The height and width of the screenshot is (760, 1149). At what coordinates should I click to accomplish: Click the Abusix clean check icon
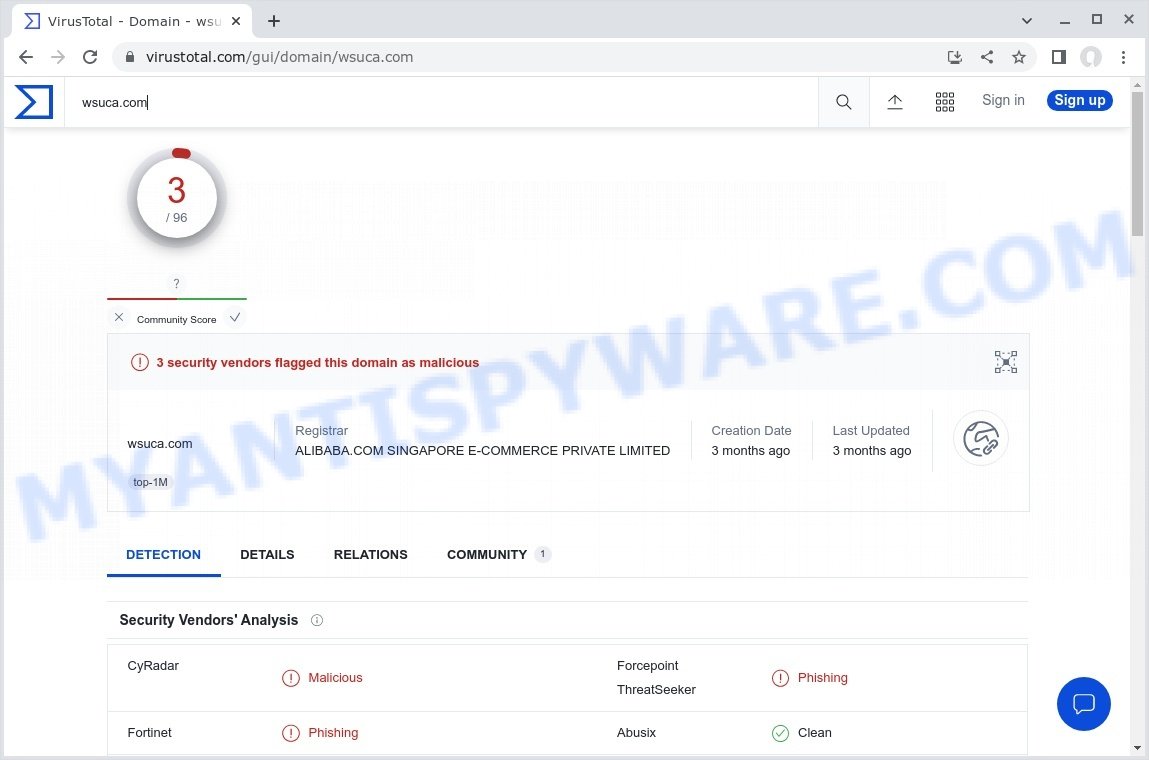pyautogui.click(x=780, y=733)
